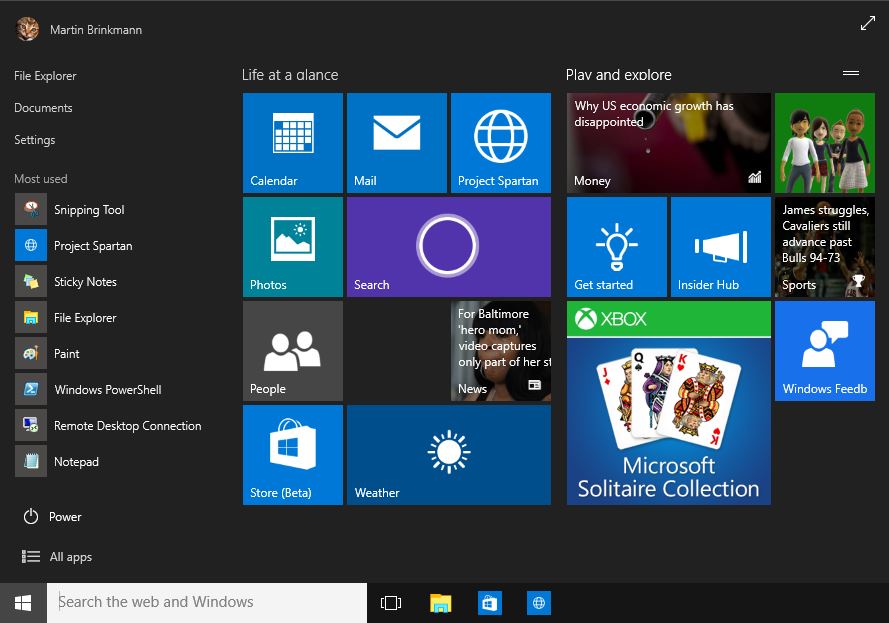Open the Xbox avatars tile
Image resolution: width=889 pixels, height=623 pixels.
click(x=825, y=143)
